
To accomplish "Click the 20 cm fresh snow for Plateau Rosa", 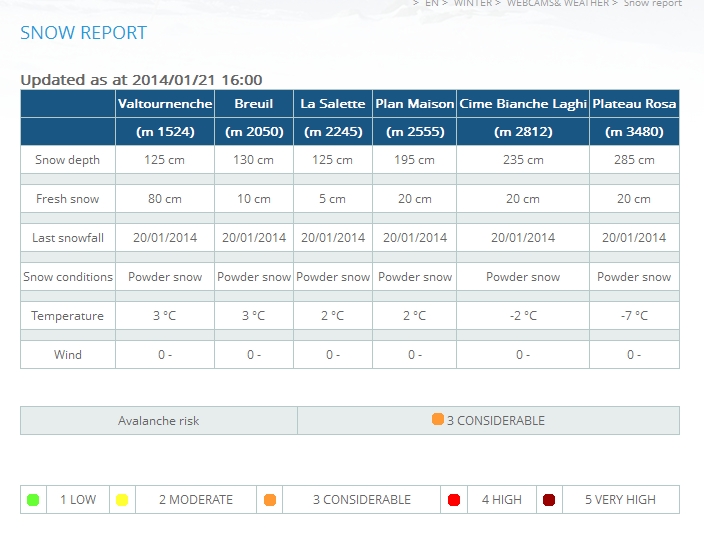I will click(634, 199).
